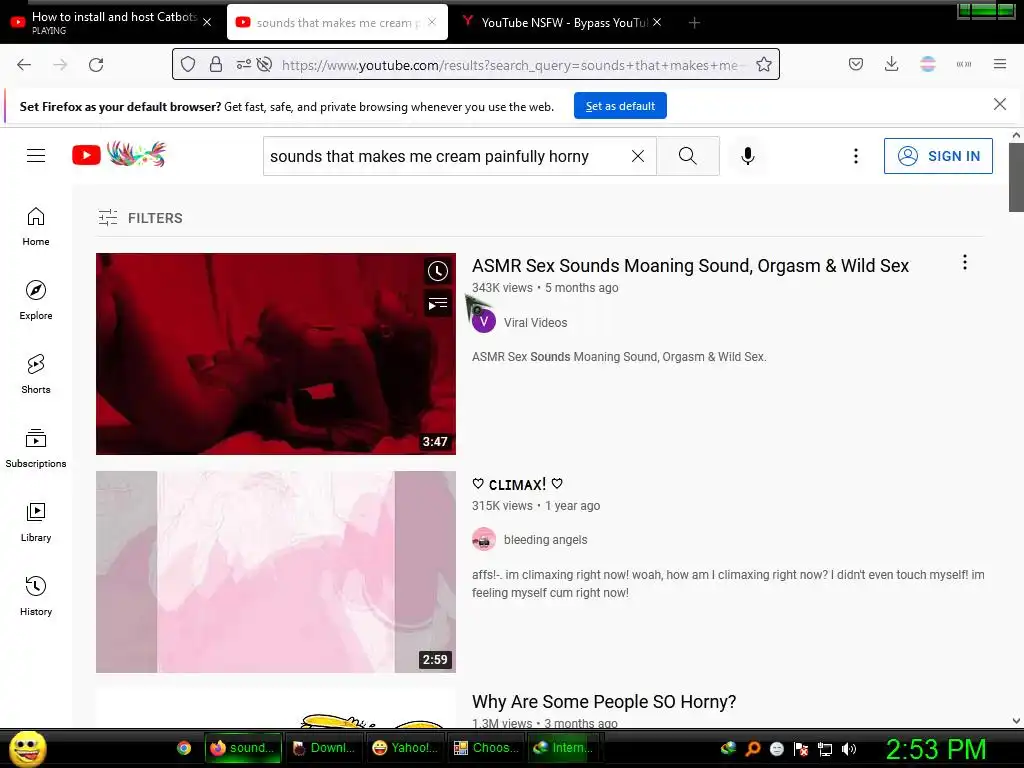Open the bleeding angels channel avatar
This screenshot has height=768, width=1024.
[484, 539]
